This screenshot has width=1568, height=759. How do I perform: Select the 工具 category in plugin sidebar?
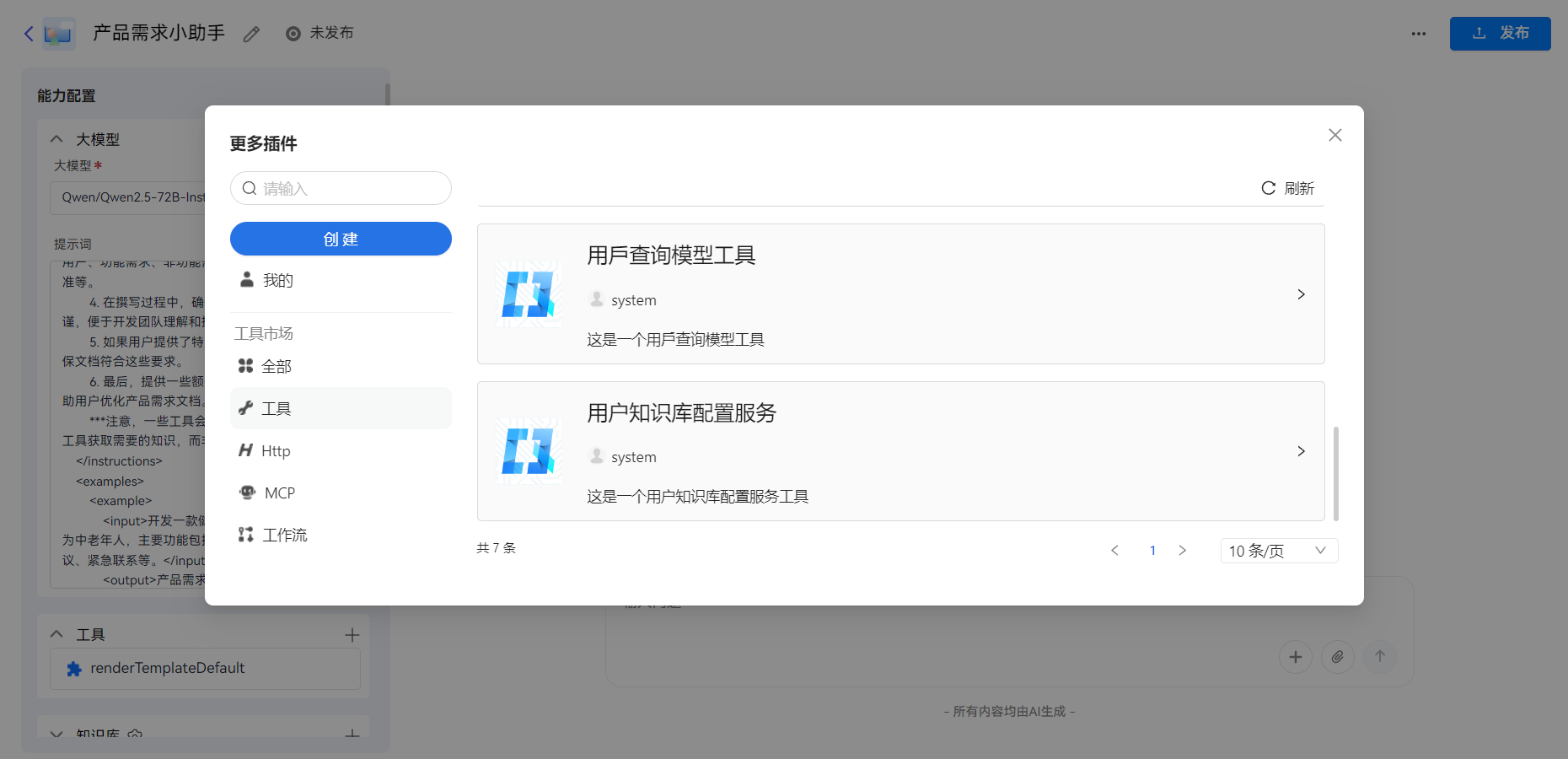tap(276, 408)
